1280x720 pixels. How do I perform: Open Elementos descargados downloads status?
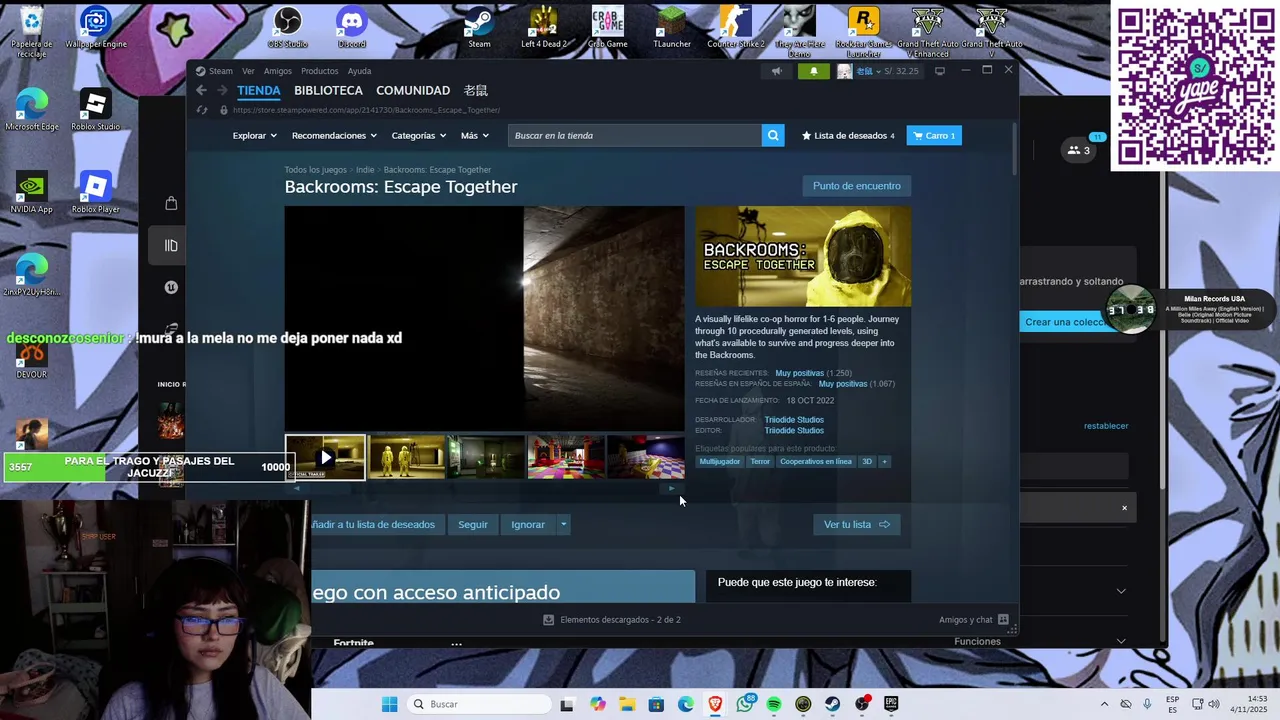(611, 620)
